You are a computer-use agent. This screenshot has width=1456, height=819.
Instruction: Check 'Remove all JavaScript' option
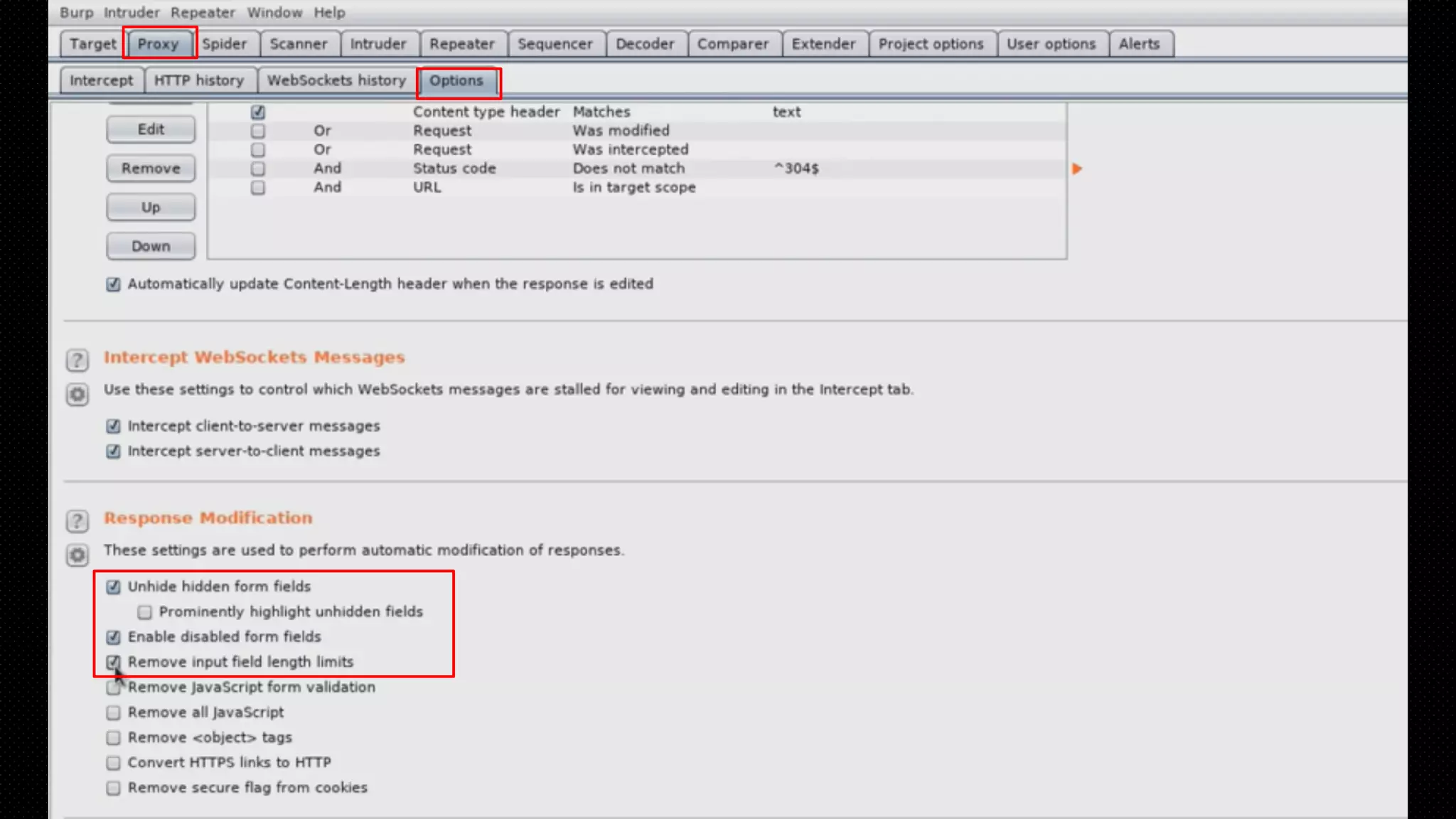pos(113,712)
